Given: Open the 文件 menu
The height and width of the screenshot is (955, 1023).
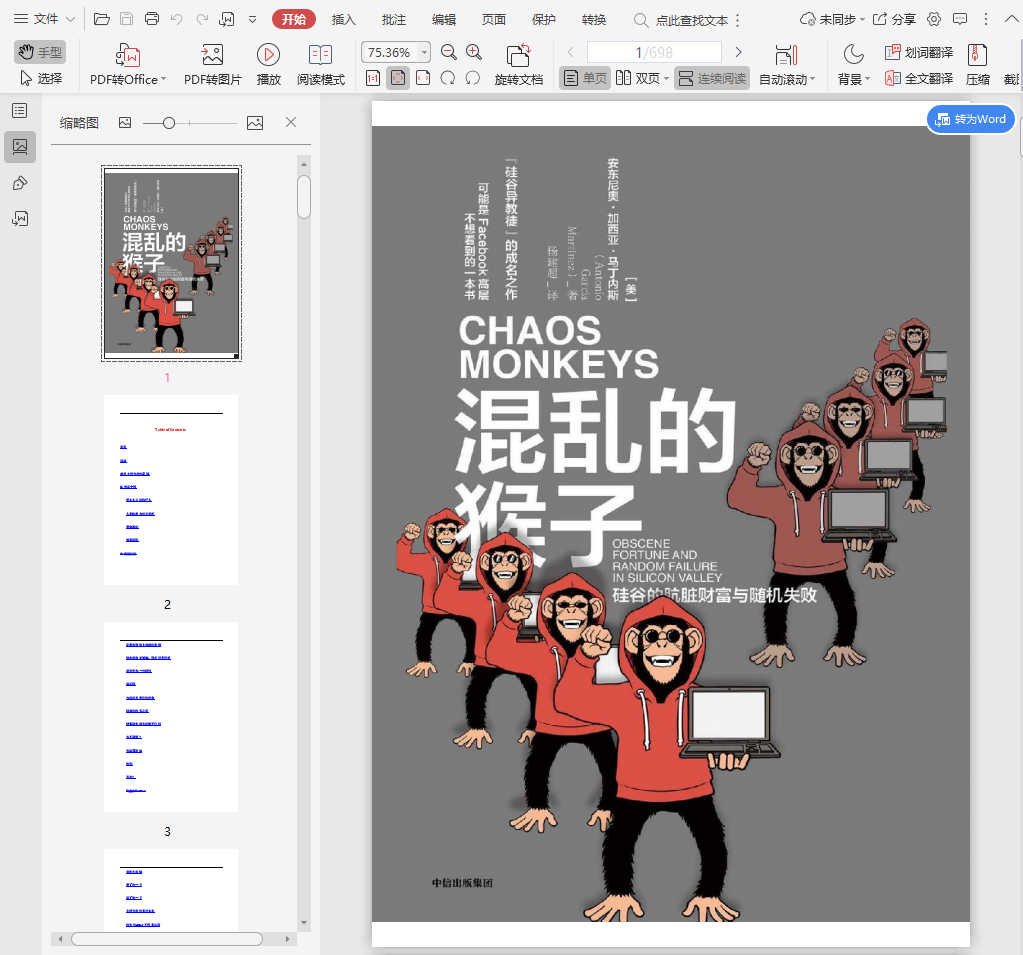Looking at the screenshot, I should pyautogui.click(x=44, y=19).
